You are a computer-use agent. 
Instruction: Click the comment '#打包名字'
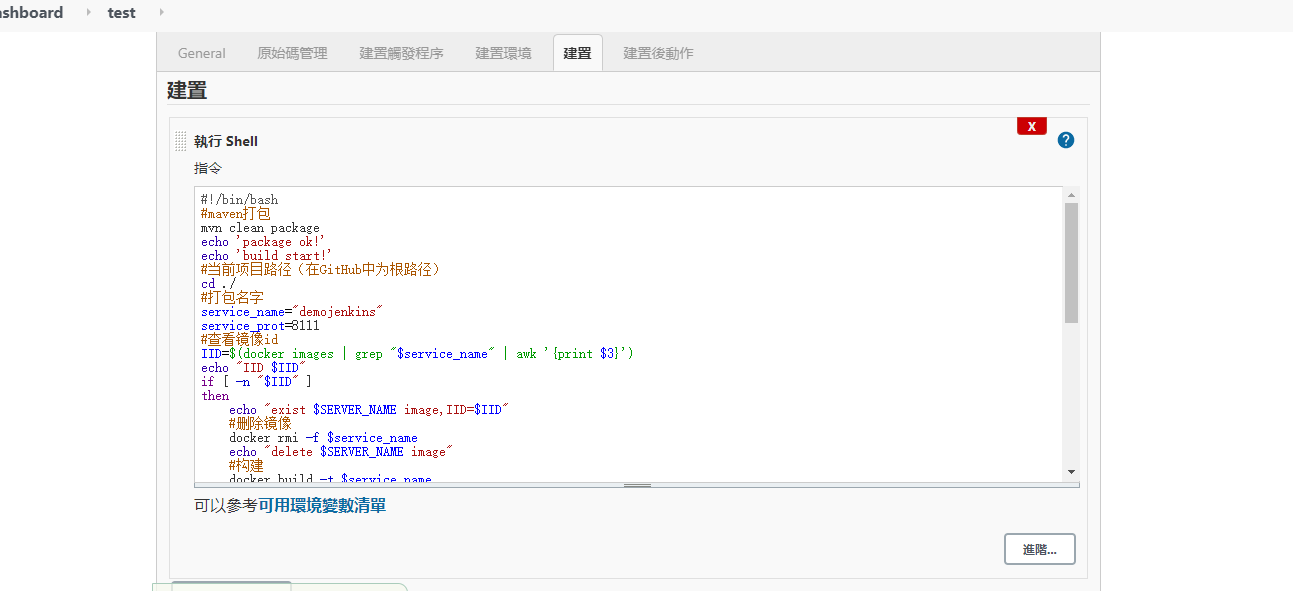point(232,298)
